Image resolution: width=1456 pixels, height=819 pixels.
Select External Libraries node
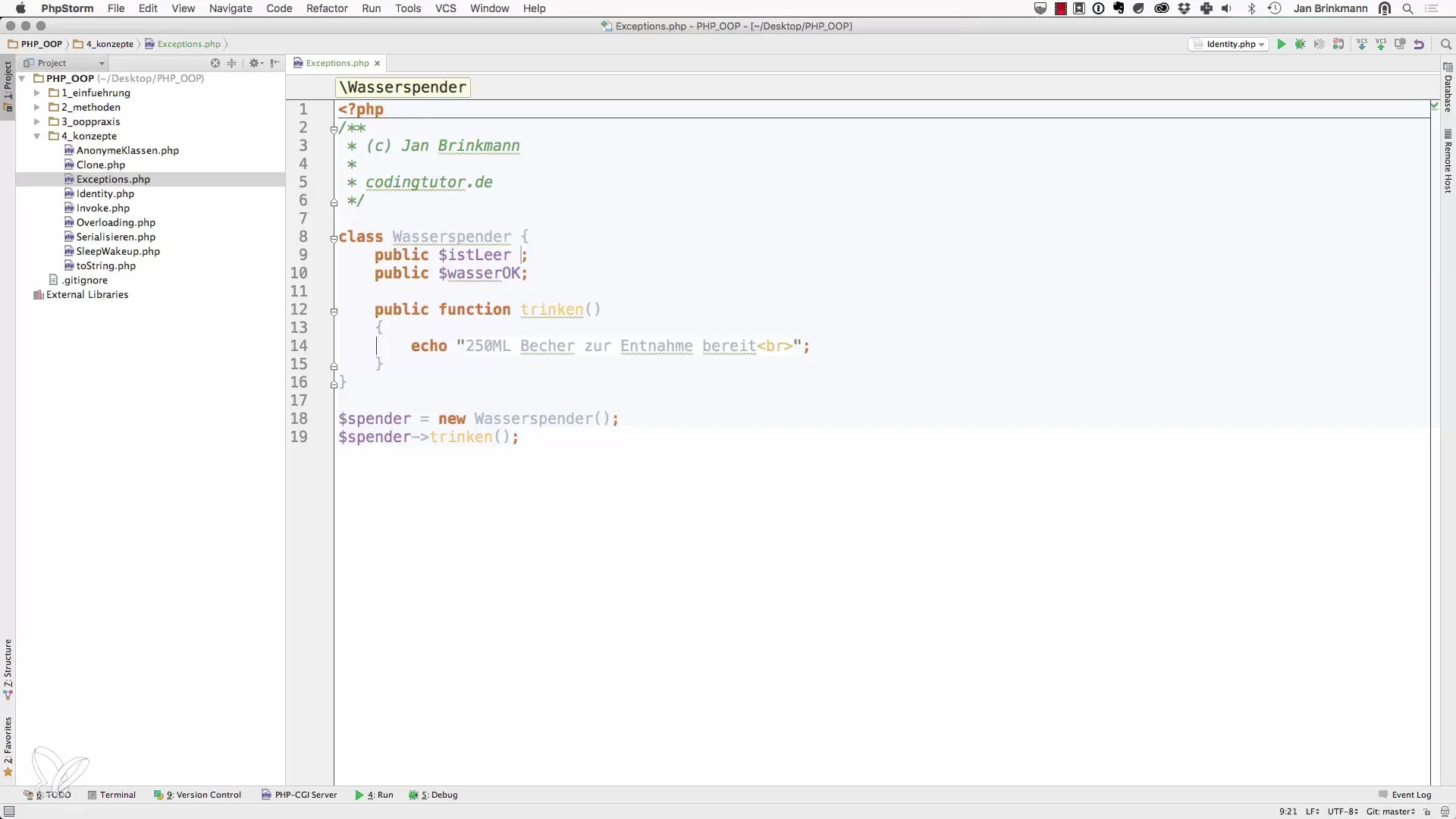tap(81, 294)
